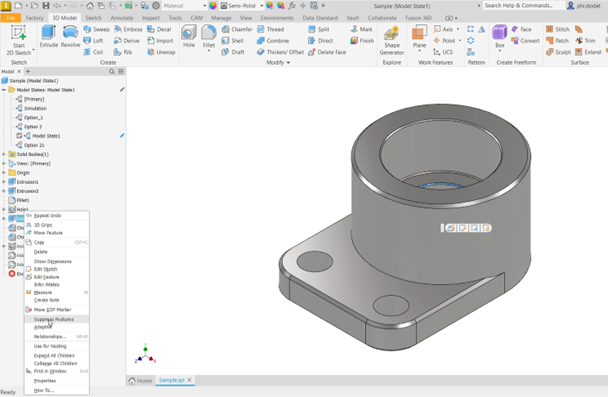
Task: Open the model browser menu
Action: pos(121,71)
